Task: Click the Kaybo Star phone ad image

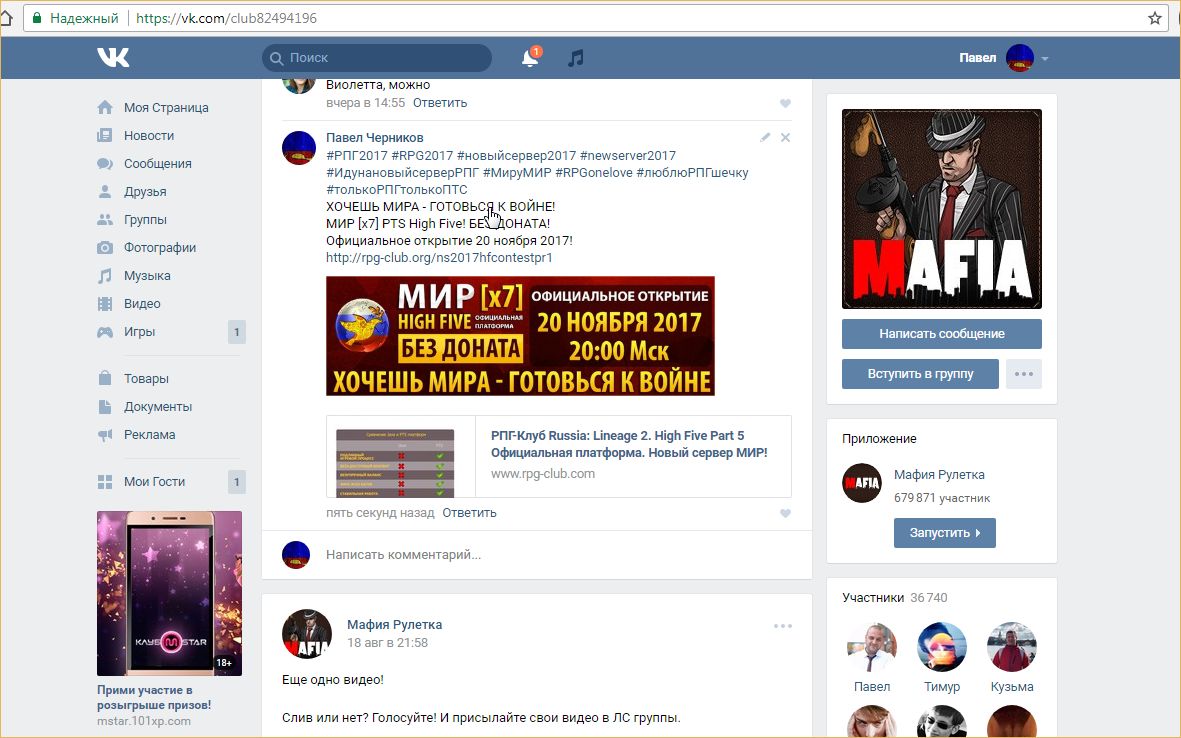Action: click(x=169, y=593)
